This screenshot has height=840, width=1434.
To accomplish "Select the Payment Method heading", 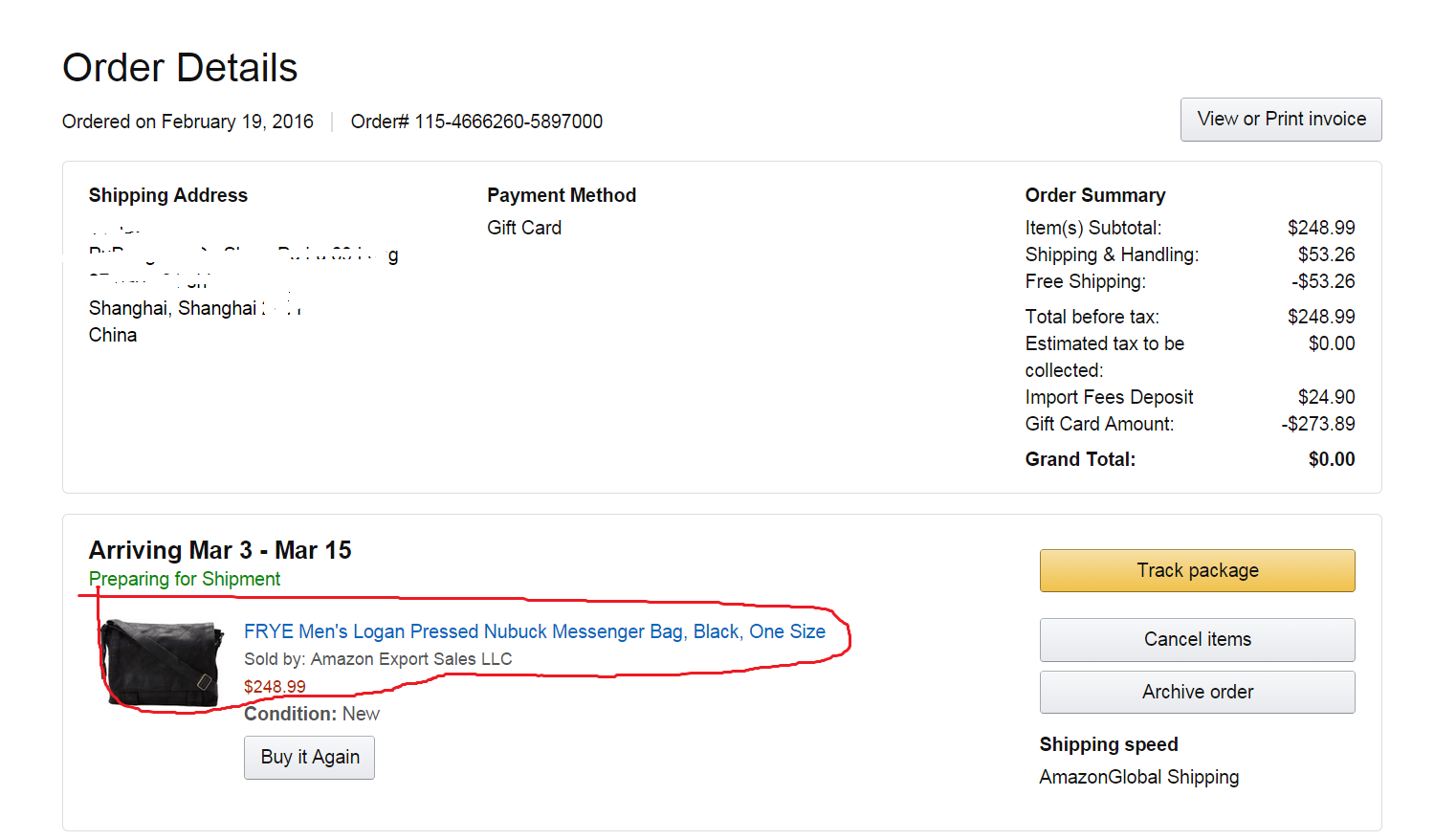I will click(x=562, y=195).
